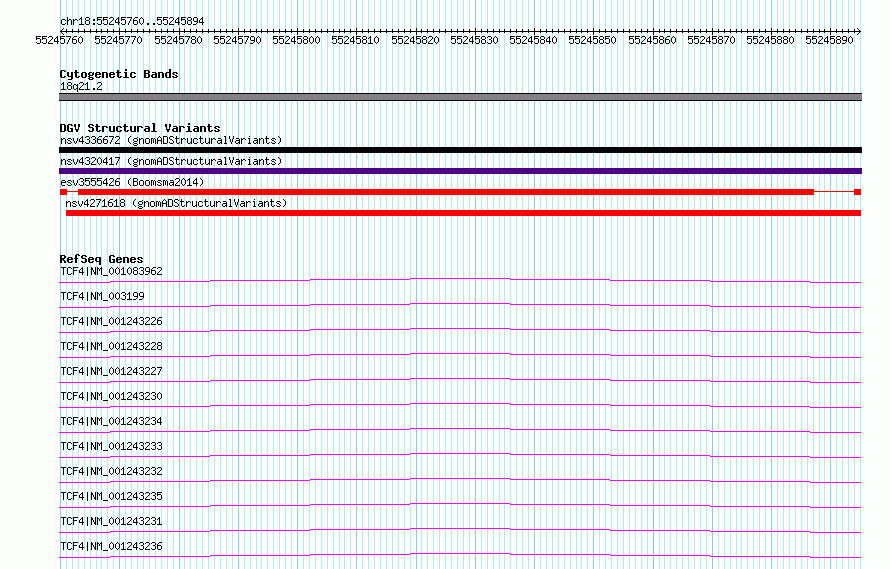Open variant label nsv4271618

click(x=176, y=203)
